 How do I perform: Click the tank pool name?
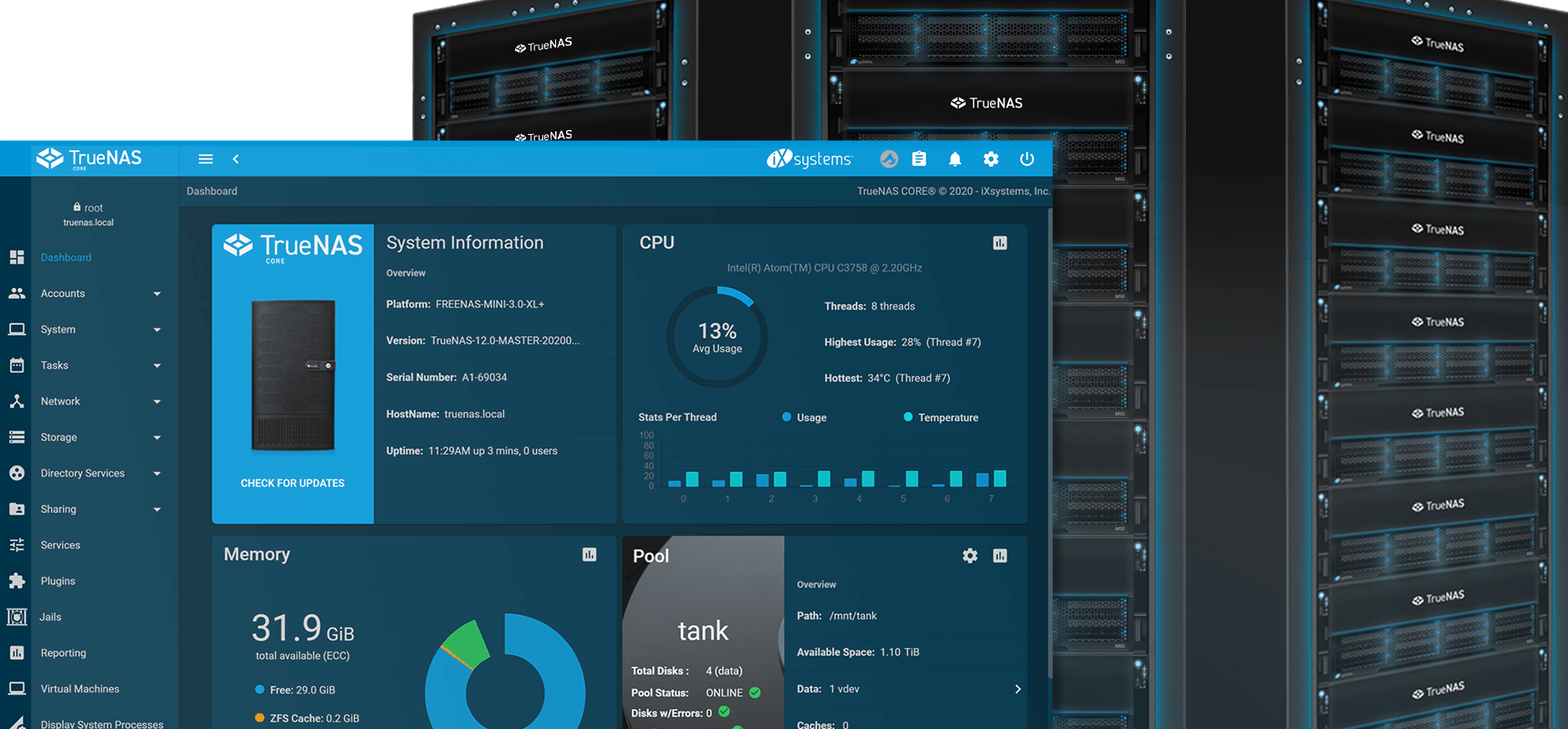point(703,631)
